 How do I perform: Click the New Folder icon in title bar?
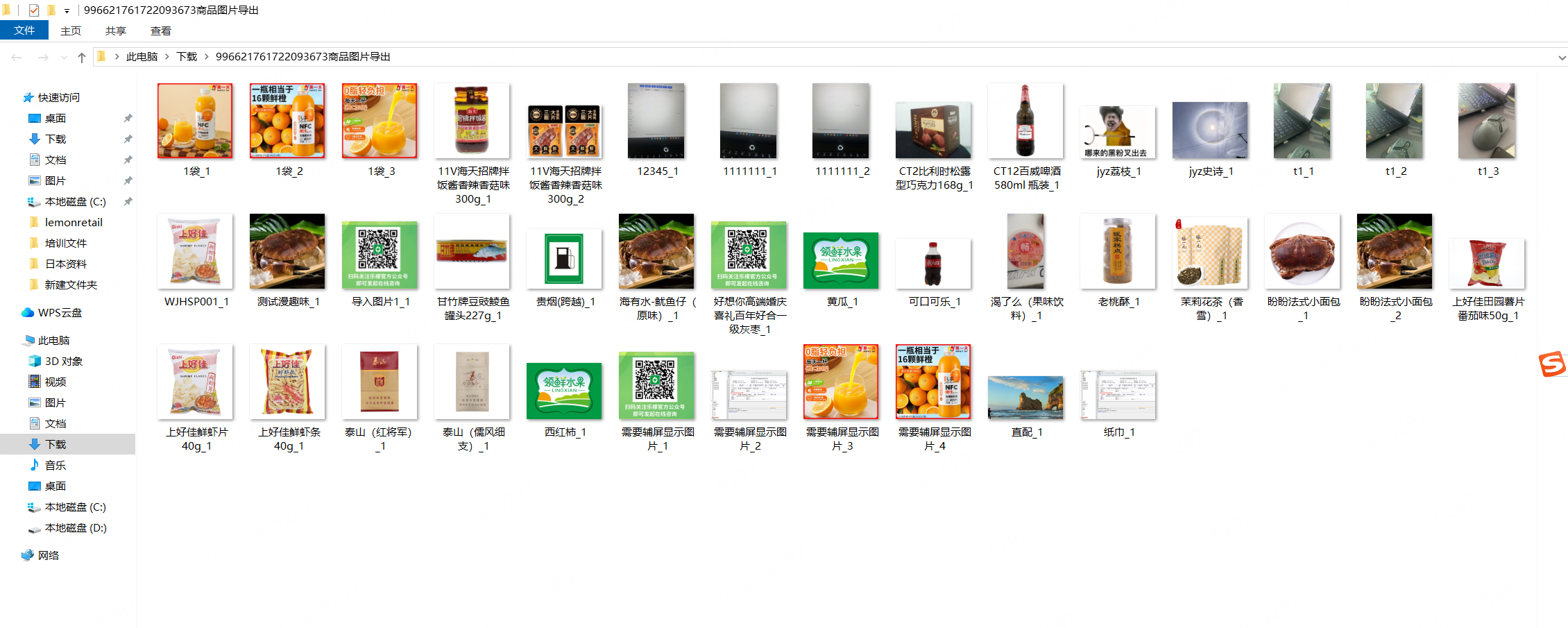[x=51, y=10]
